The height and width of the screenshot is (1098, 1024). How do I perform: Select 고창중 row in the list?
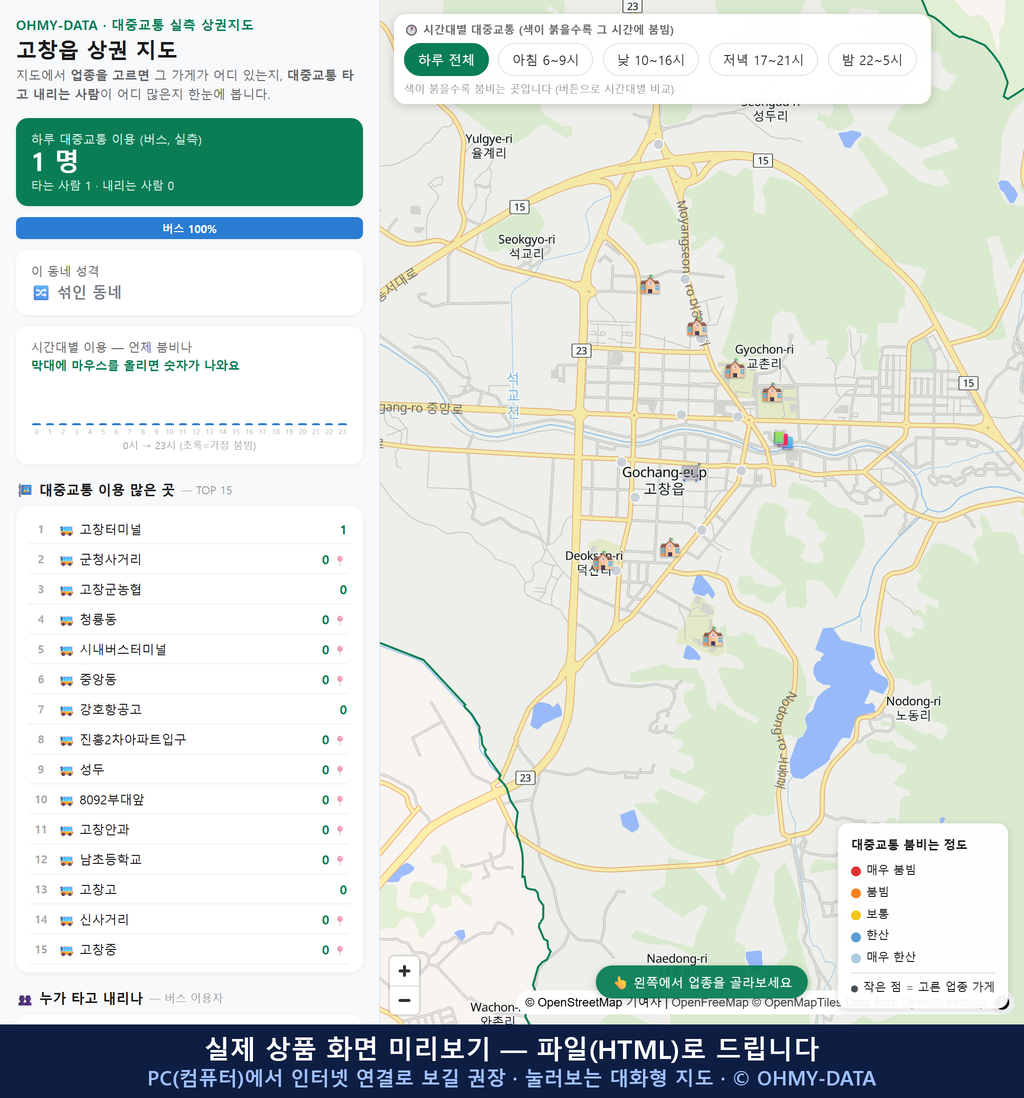189,950
